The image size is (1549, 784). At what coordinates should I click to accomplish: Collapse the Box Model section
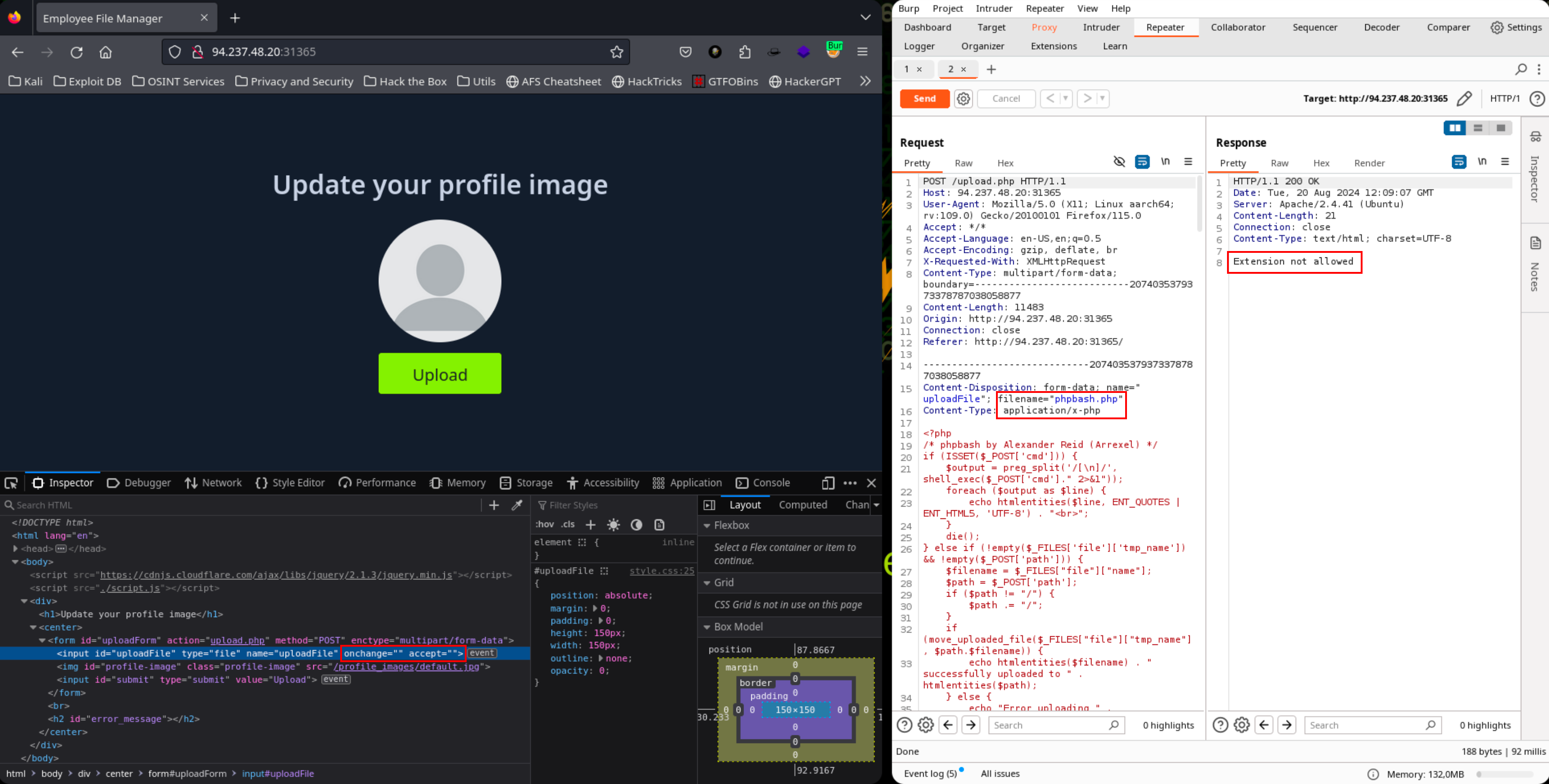point(707,627)
